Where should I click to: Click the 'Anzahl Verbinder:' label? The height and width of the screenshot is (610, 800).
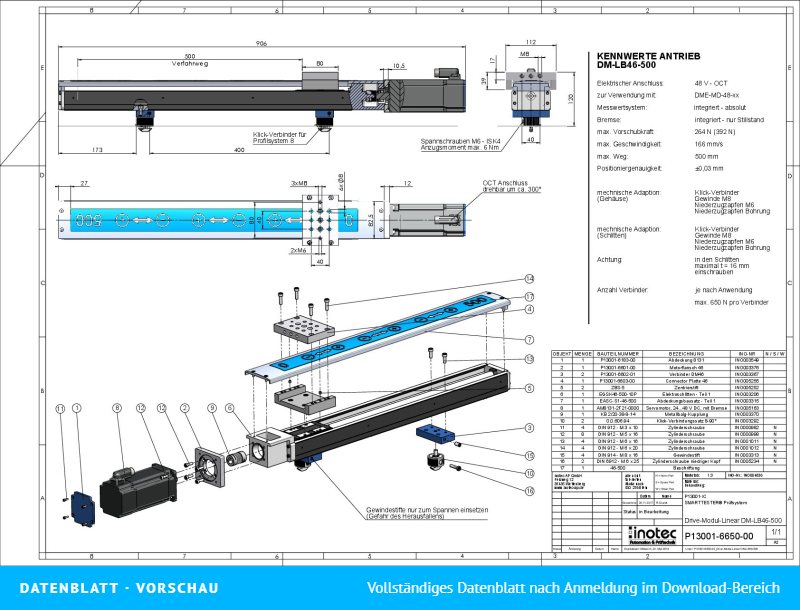tap(622, 290)
